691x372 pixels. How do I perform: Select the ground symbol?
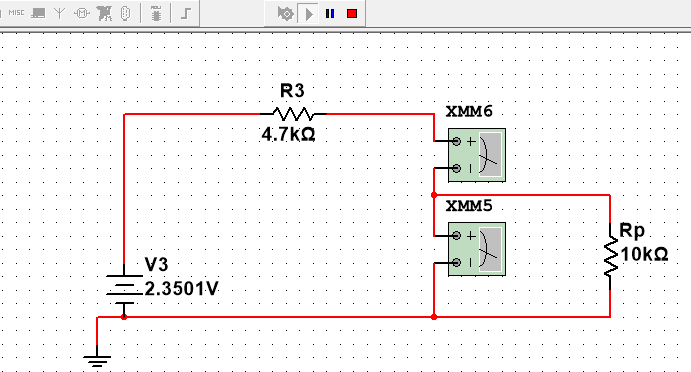pos(97,356)
